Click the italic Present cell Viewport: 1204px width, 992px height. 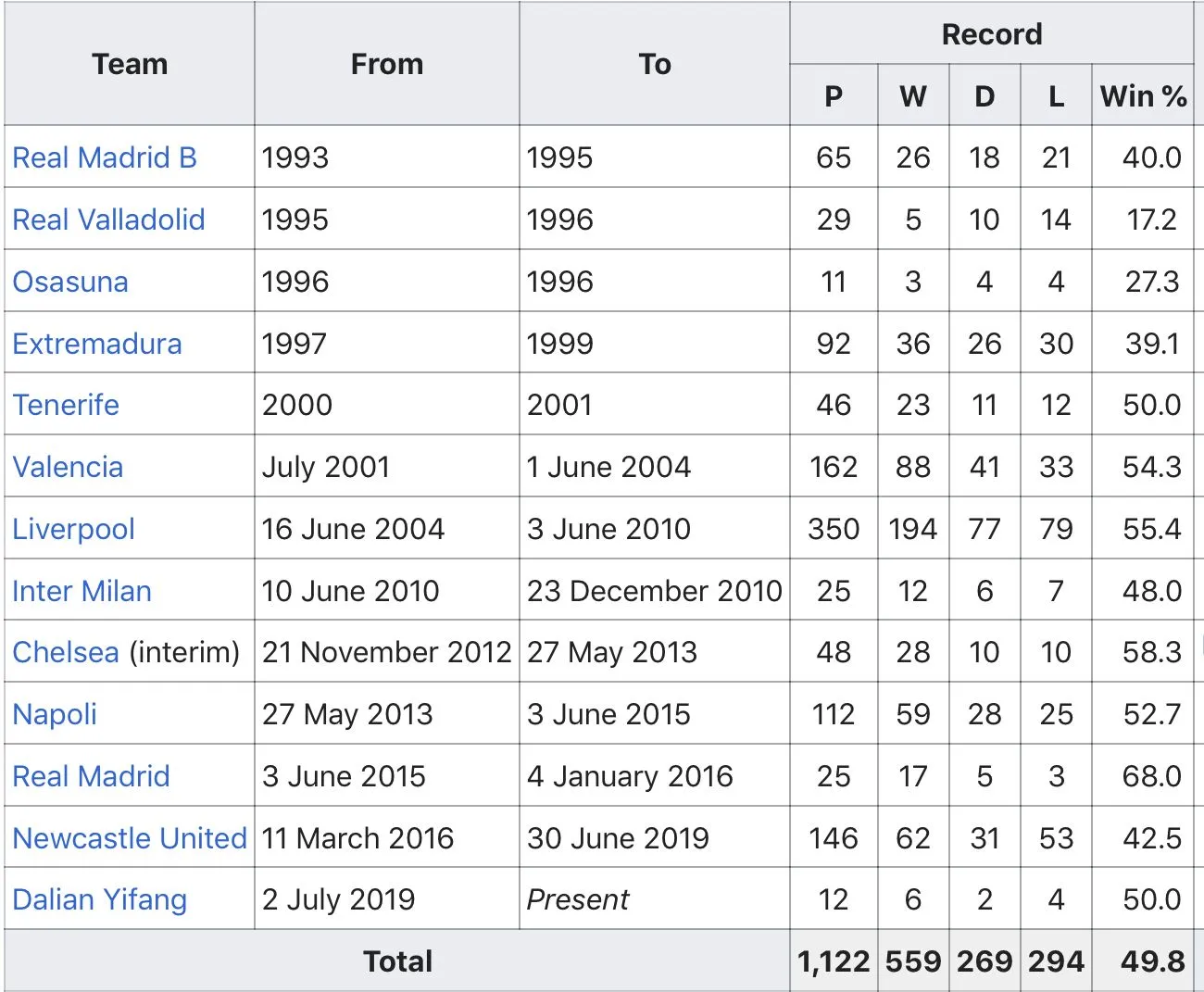pyautogui.click(x=577, y=899)
